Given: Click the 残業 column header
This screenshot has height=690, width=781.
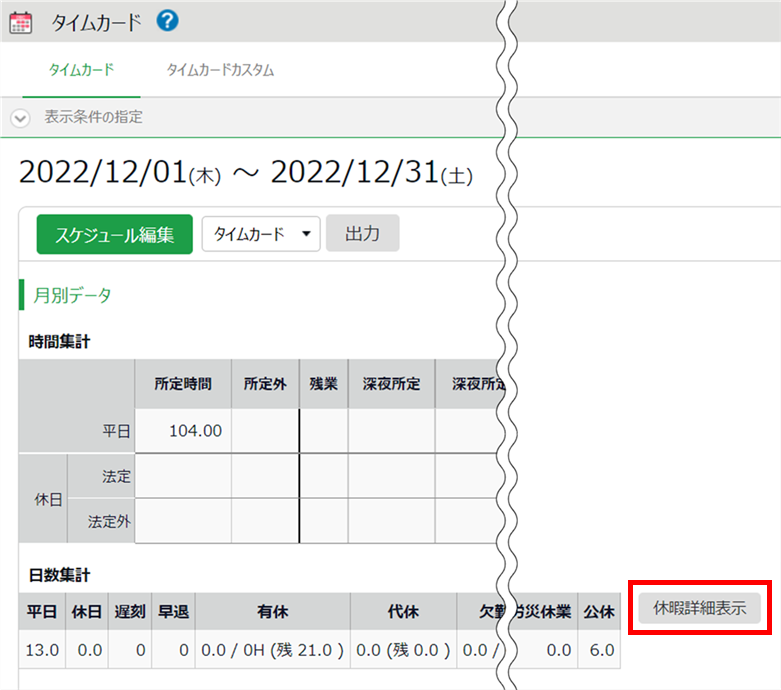Looking at the screenshot, I should tap(323, 384).
